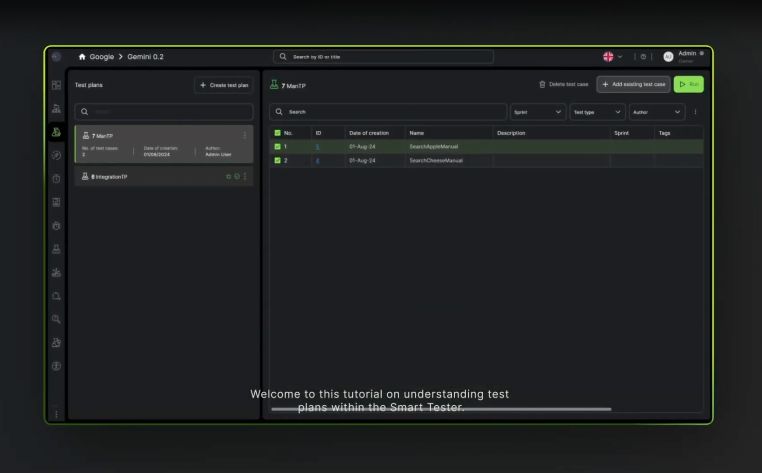
Task: Open three-dot options beside Author filter
Action: (696, 112)
